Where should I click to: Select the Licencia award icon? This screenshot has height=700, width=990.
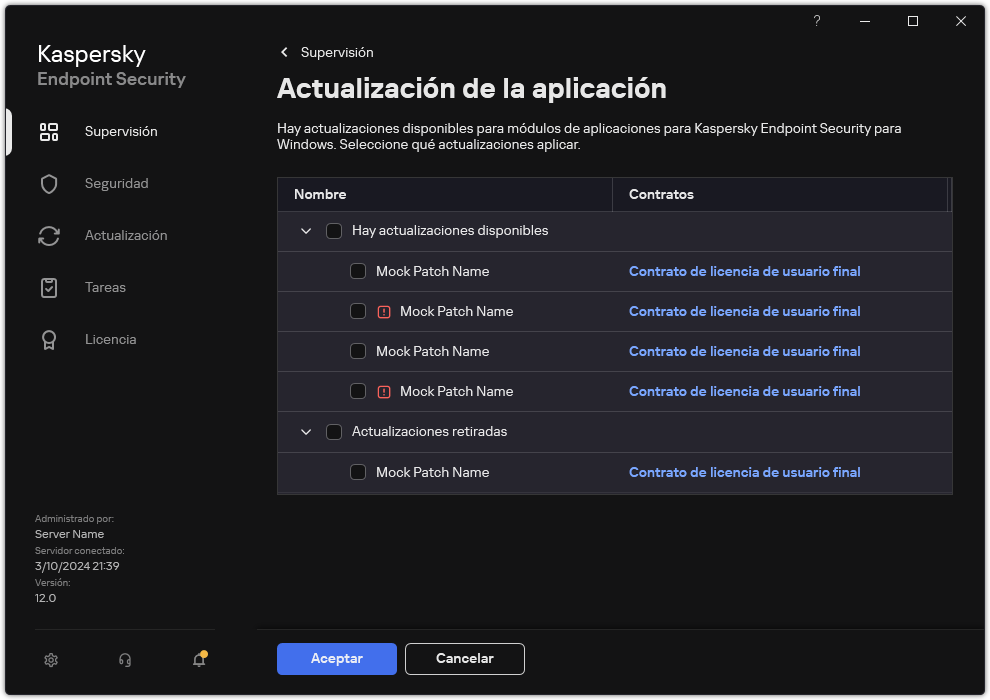coord(49,339)
